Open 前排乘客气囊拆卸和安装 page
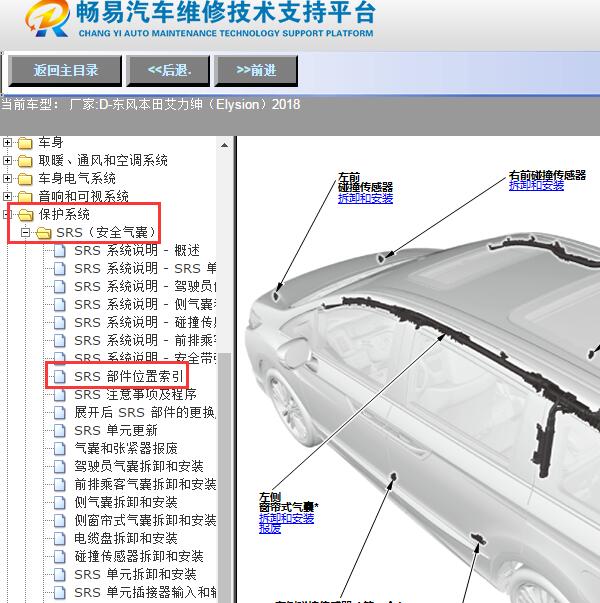600x603 pixels. coord(145,484)
